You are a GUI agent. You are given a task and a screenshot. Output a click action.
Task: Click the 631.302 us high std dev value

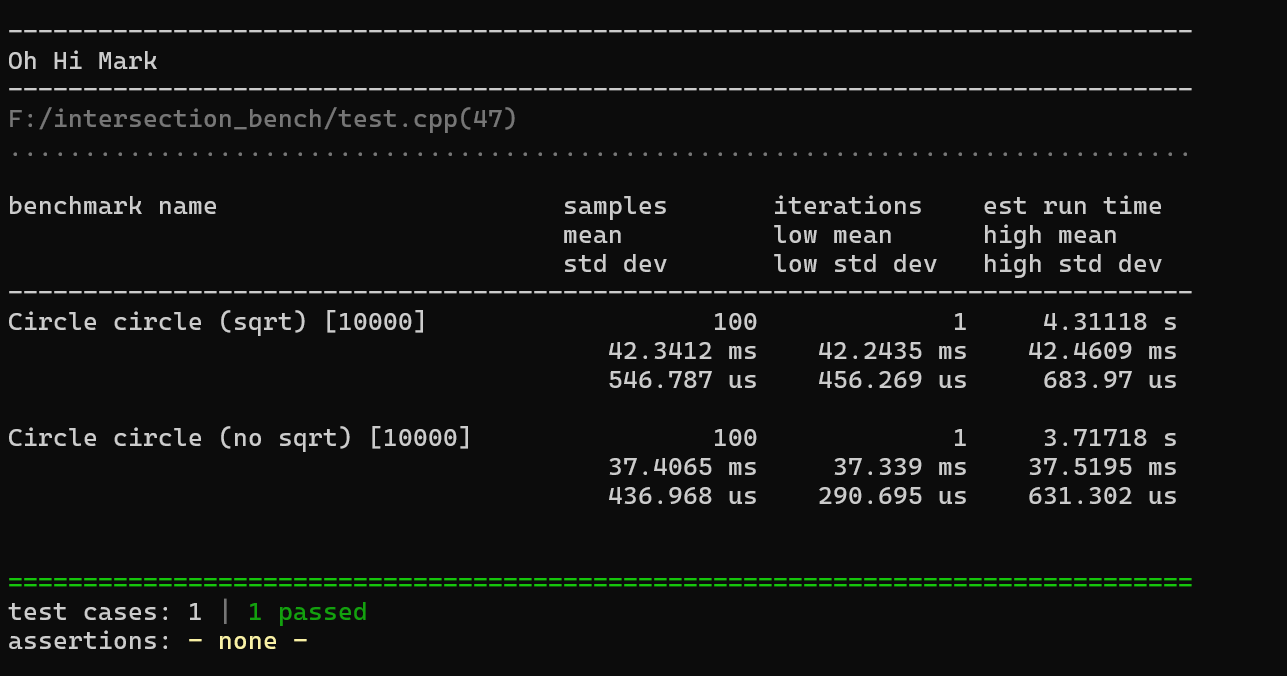1102,496
